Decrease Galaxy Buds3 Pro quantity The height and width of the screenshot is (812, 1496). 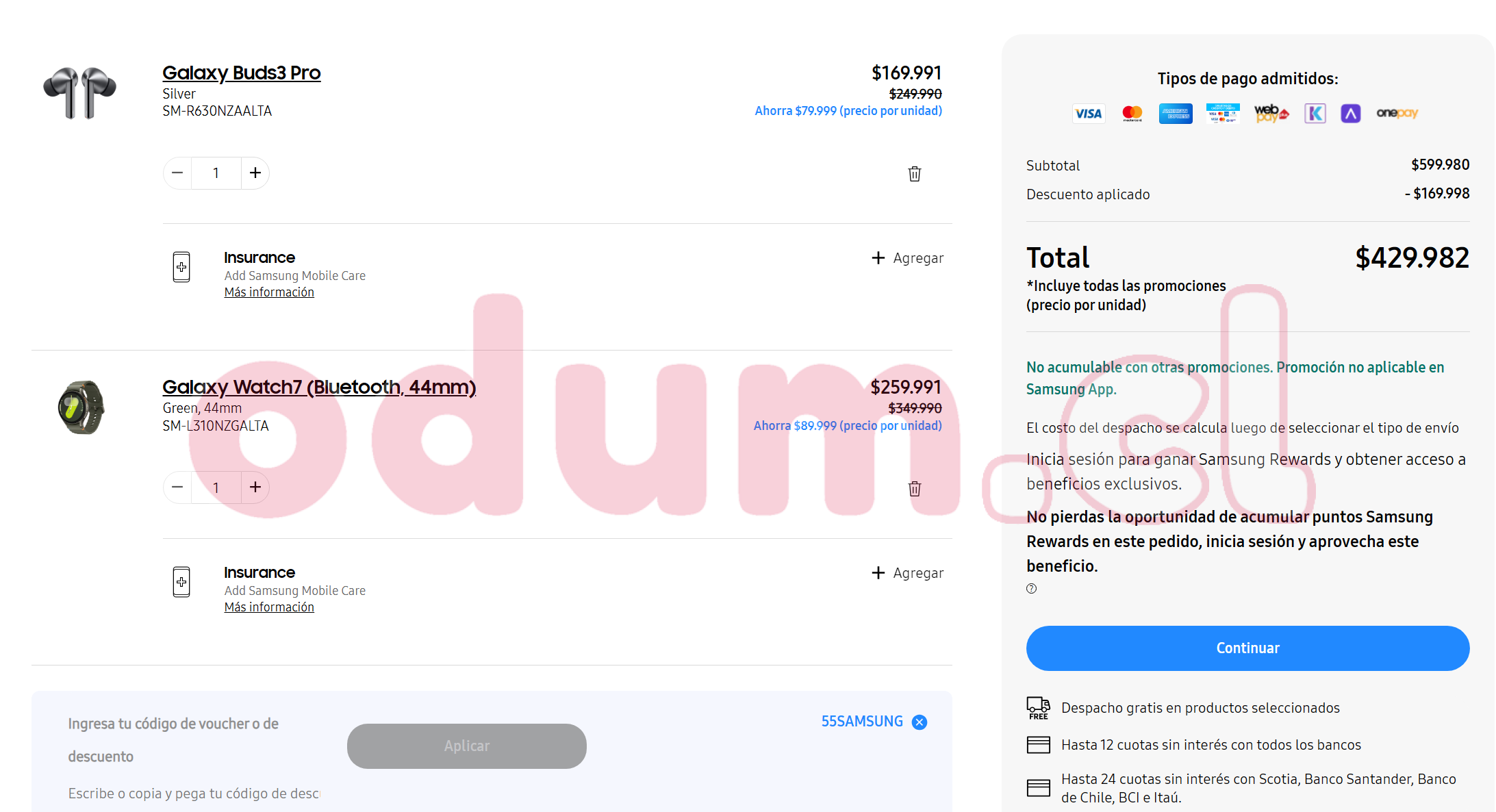177,173
